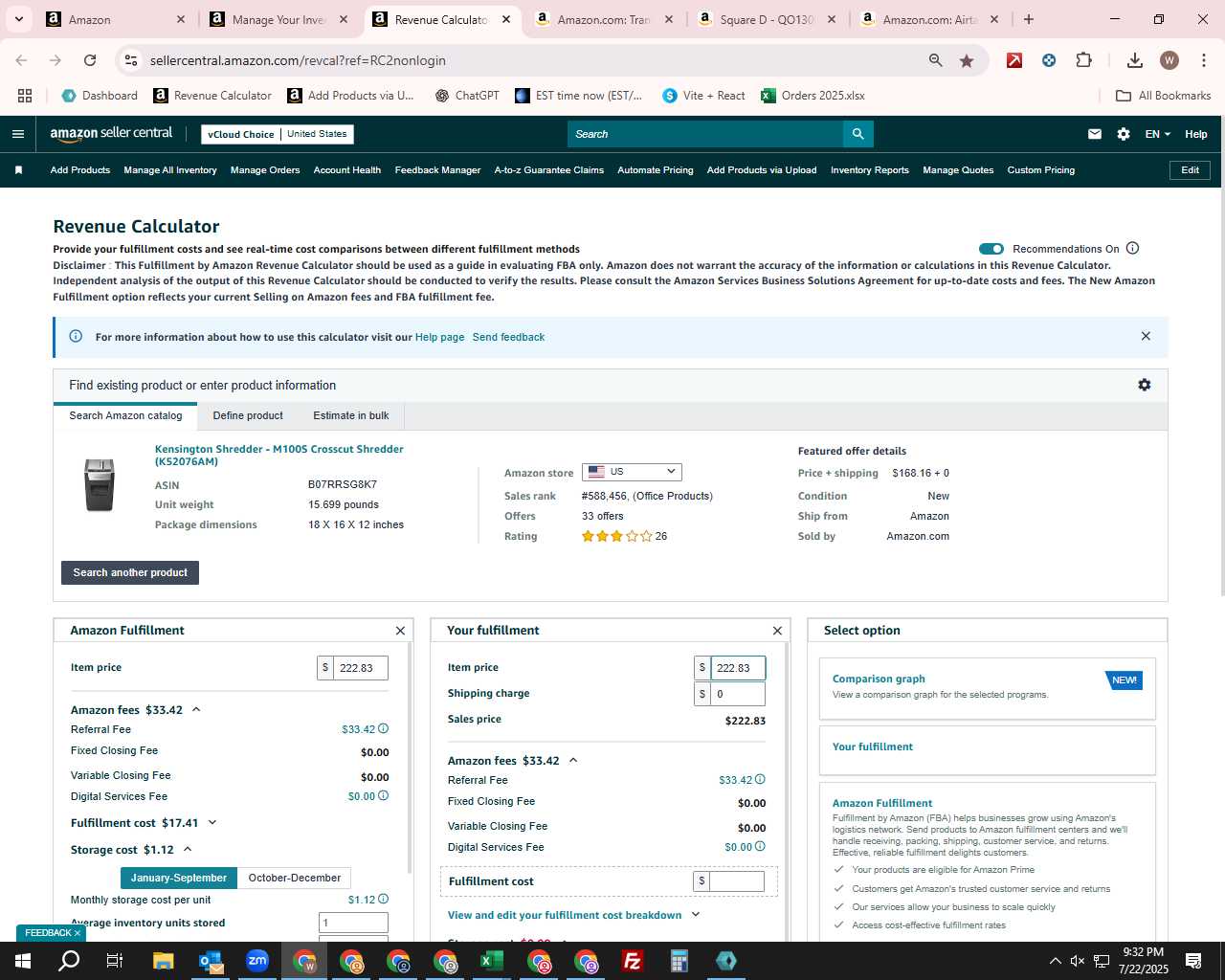This screenshot has width=1225, height=980.
Task: Open Zoom app from taskbar
Action: [x=257, y=961]
